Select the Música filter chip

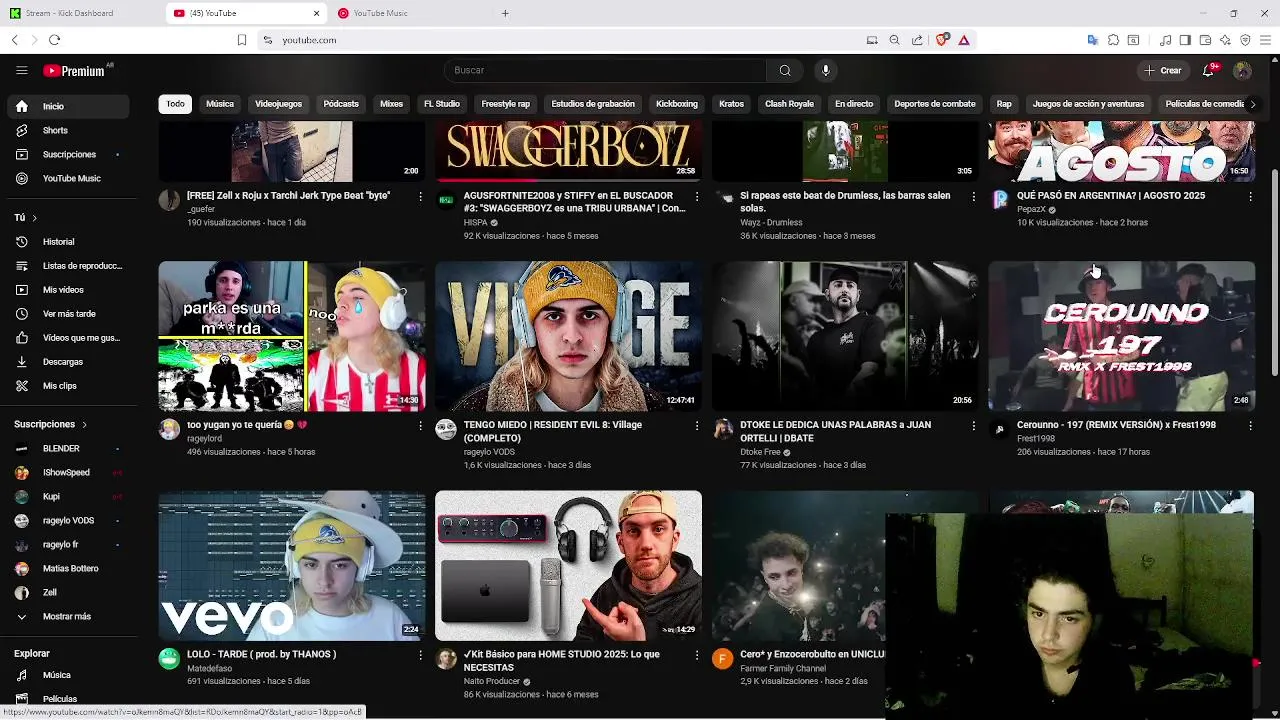pos(220,104)
